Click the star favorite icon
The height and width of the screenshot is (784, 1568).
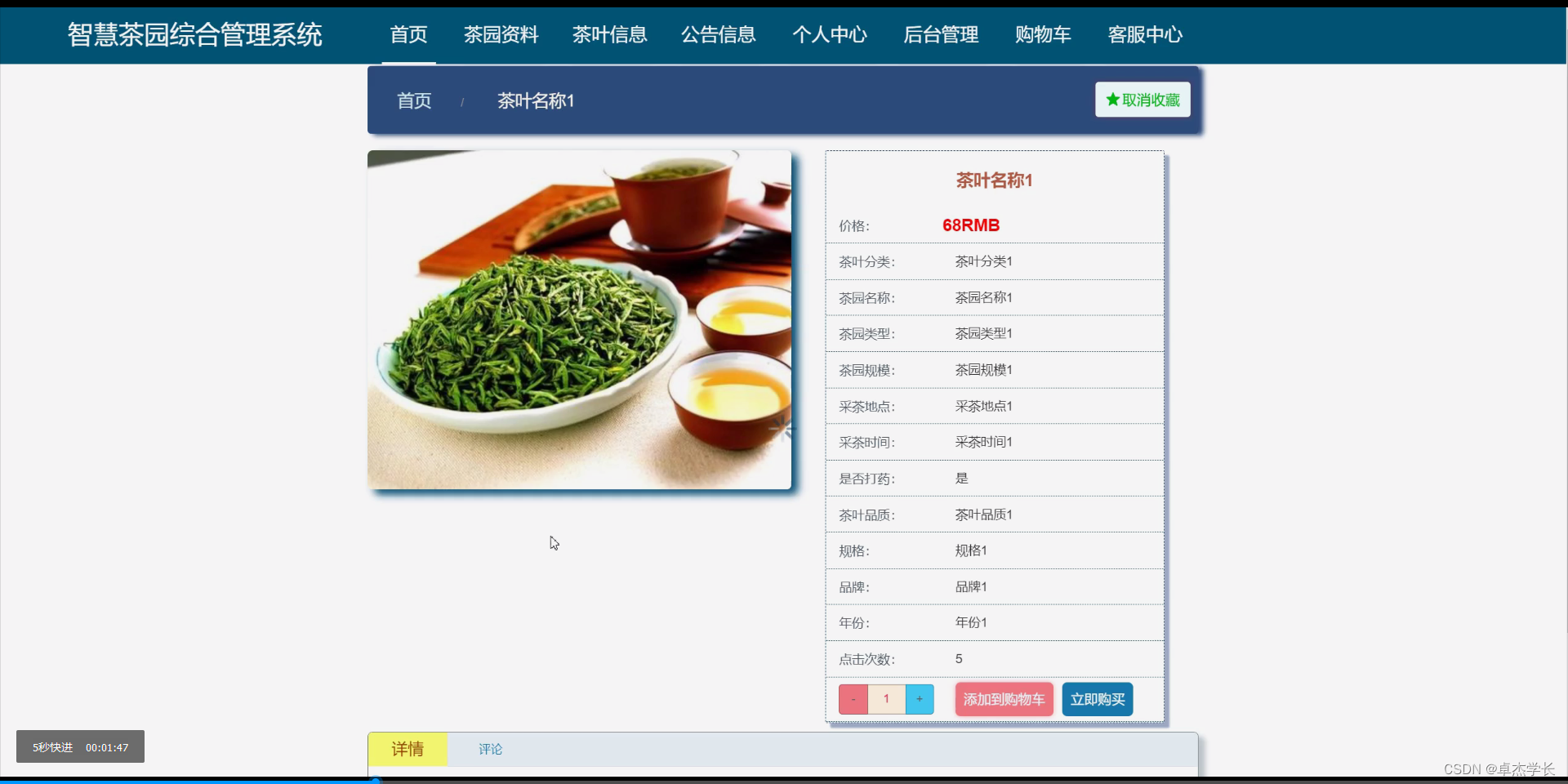click(x=1113, y=100)
